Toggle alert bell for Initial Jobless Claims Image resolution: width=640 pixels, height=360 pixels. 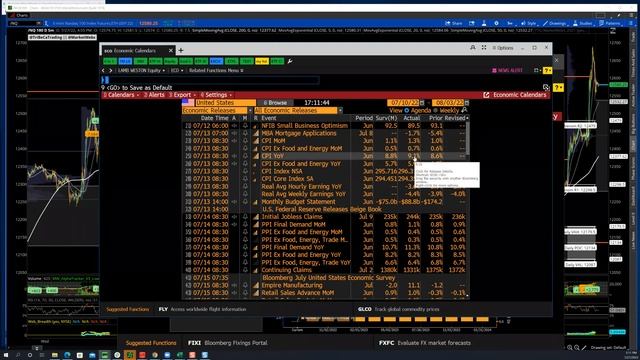[x=245, y=217]
